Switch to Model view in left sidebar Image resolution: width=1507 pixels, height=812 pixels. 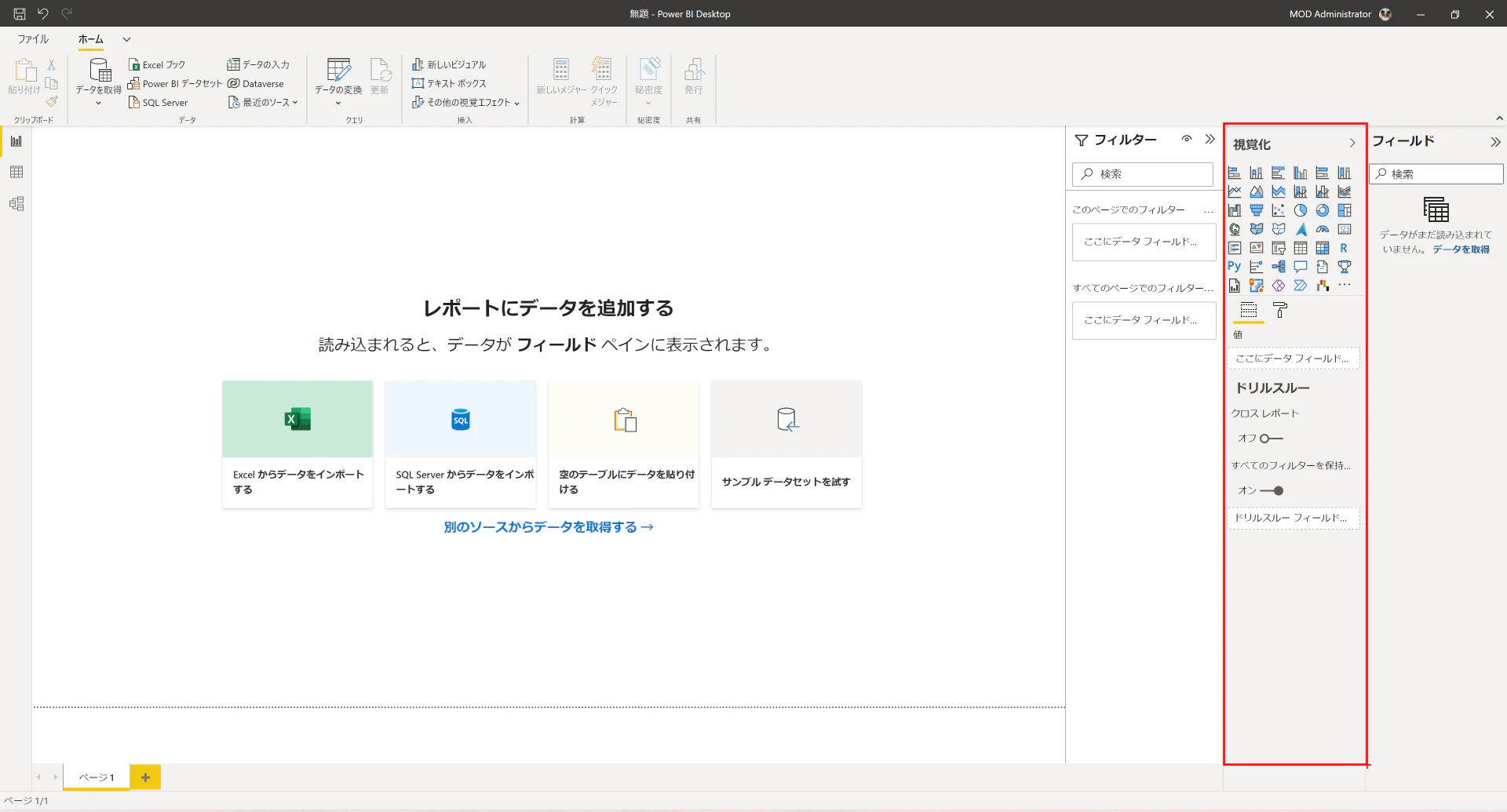click(x=16, y=204)
